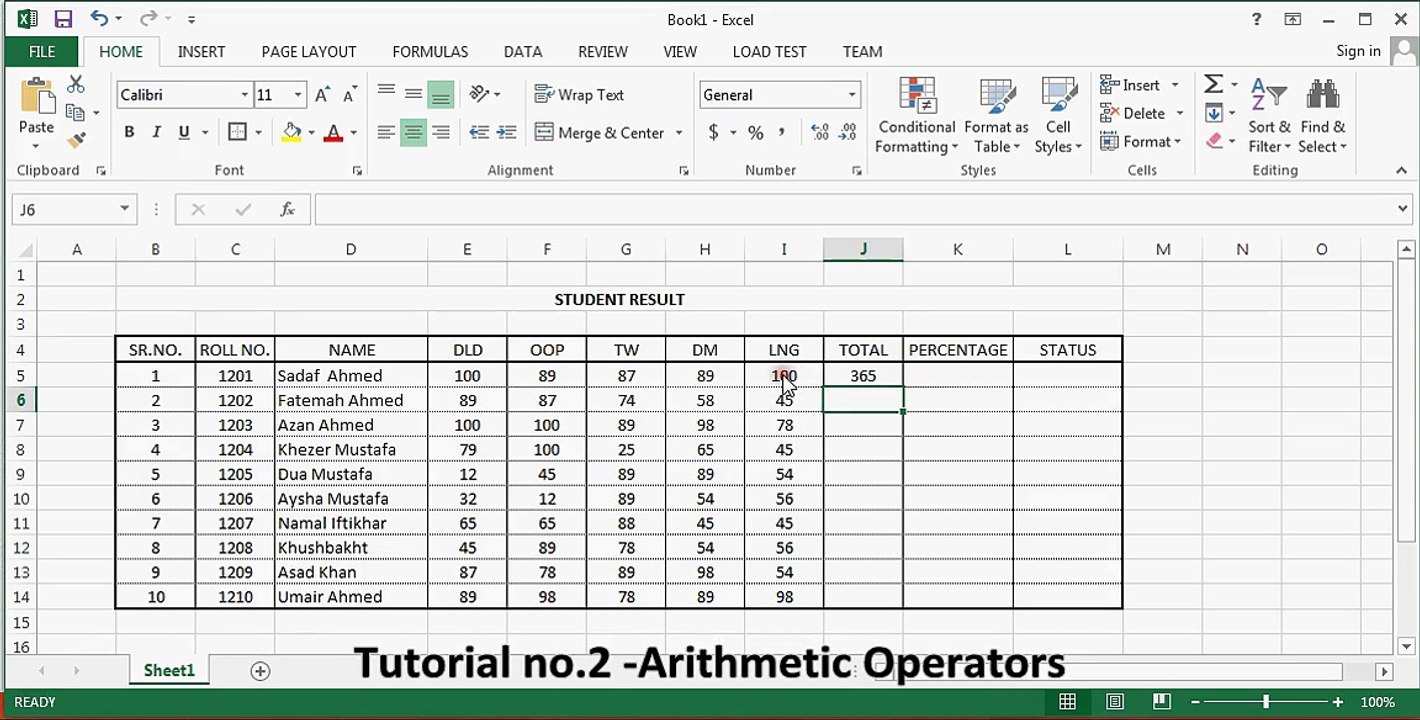
Task: Click the Clear eraser icon
Action: coord(1214,141)
